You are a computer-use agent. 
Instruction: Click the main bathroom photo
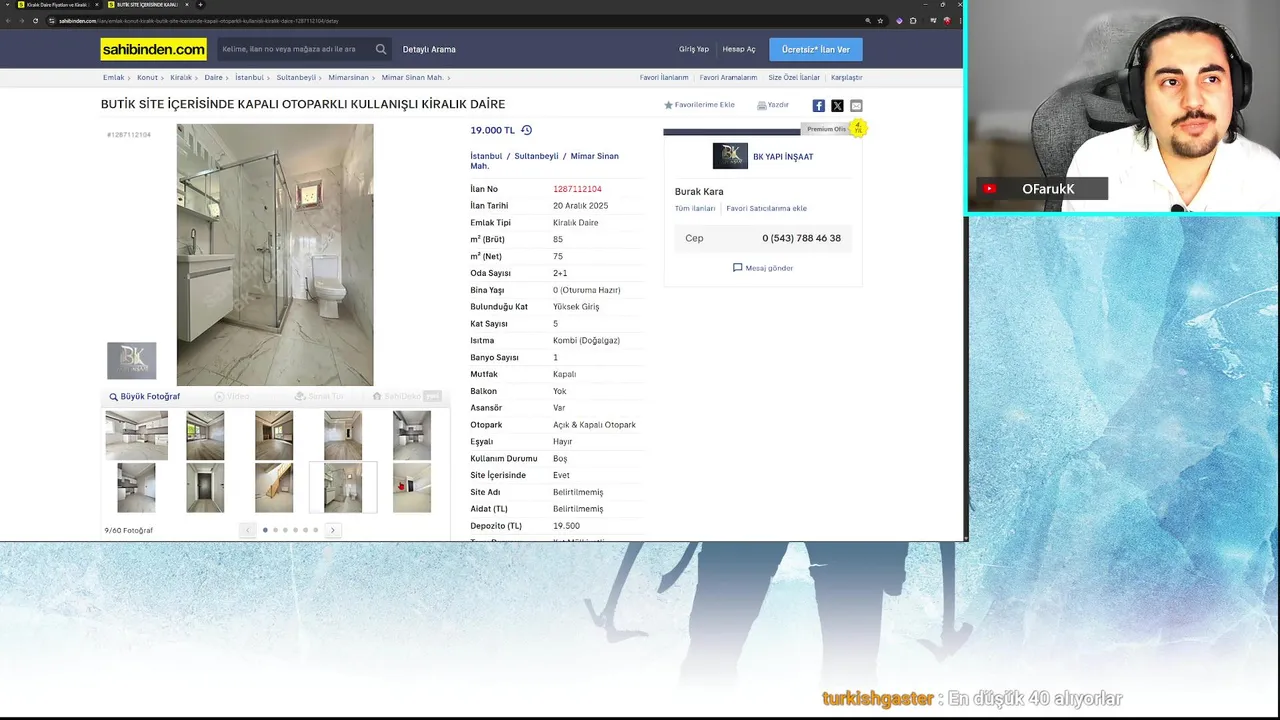275,255
